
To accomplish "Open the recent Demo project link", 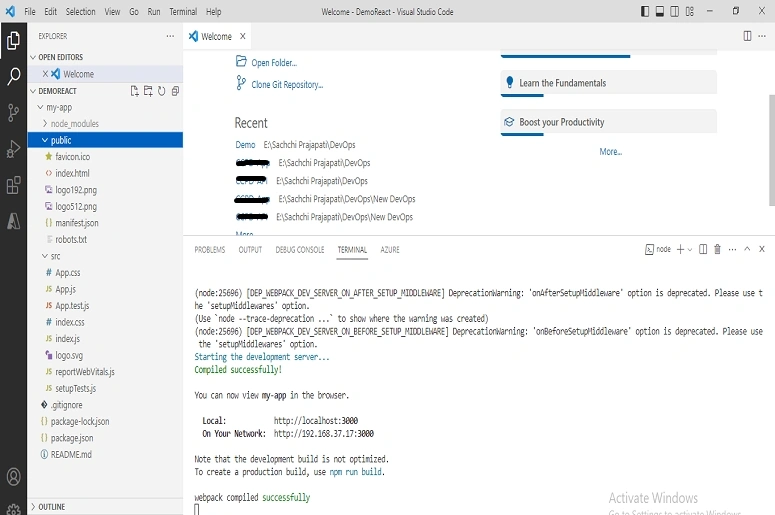I will click(245, 145).
